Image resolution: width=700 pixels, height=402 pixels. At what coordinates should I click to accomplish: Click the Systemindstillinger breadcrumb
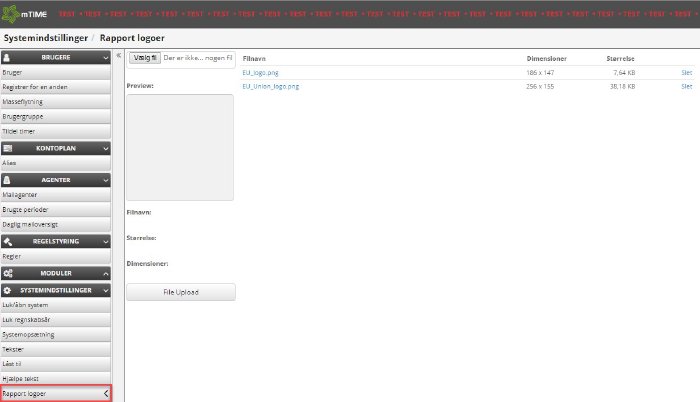point(44,37)
